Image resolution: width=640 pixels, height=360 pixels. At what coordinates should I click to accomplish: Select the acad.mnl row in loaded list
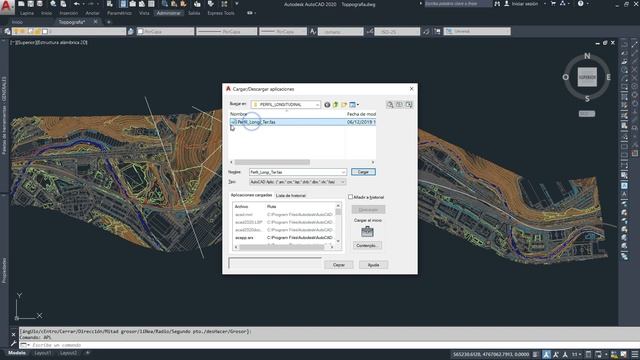(284, 215)
